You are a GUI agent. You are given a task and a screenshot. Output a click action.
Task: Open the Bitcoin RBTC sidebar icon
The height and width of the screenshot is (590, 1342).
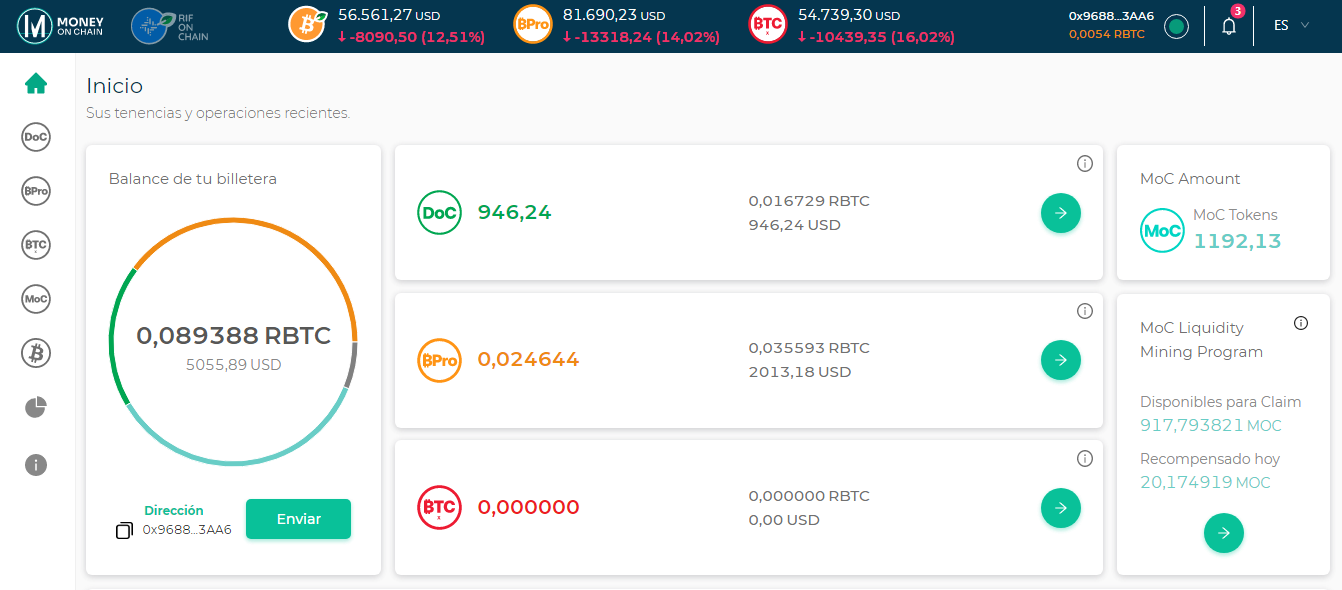pyautogui.click(x=36, y=352)
